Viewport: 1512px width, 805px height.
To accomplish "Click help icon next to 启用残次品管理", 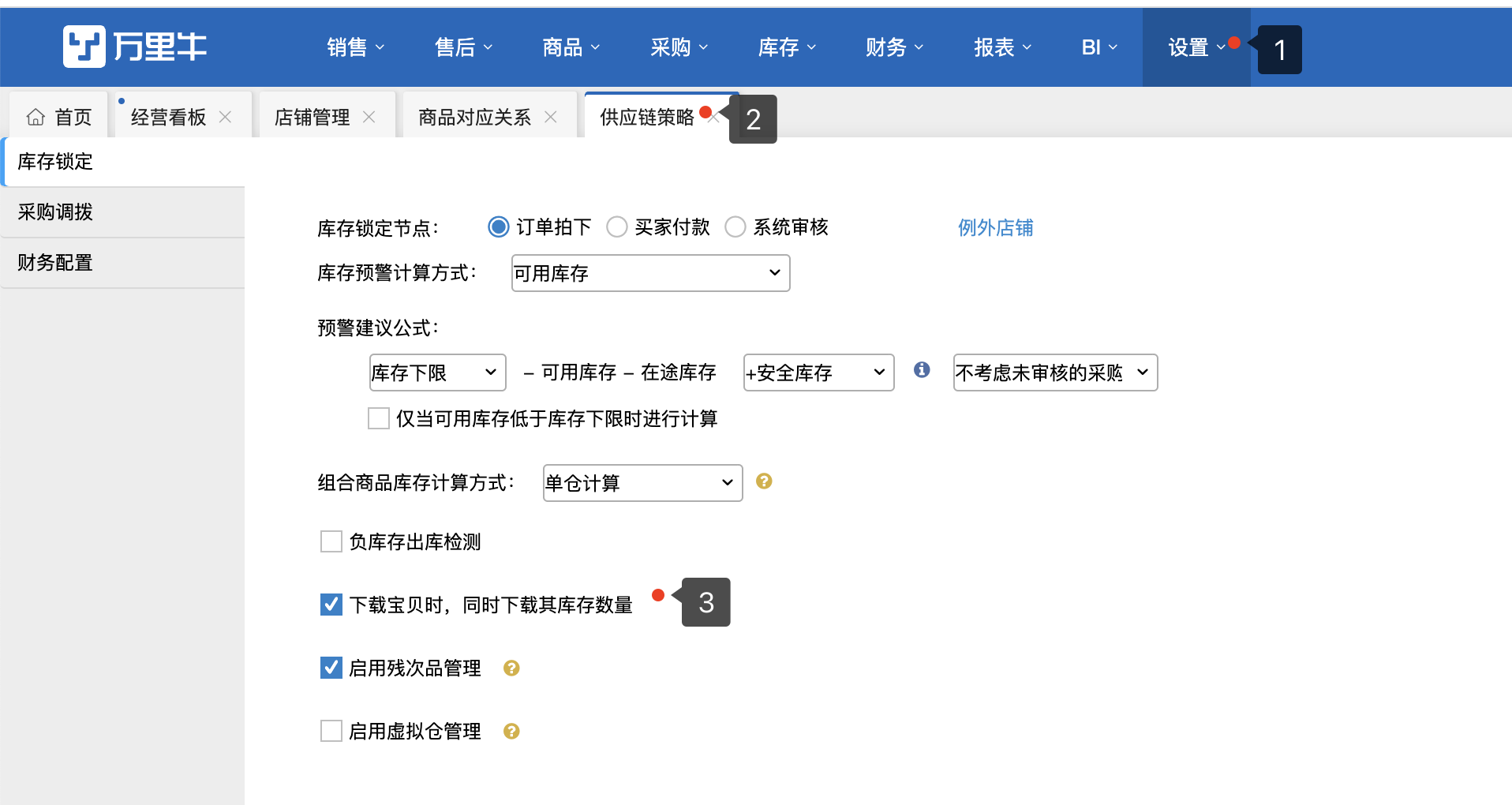I will pyautogui.click(x=511, y=668).
